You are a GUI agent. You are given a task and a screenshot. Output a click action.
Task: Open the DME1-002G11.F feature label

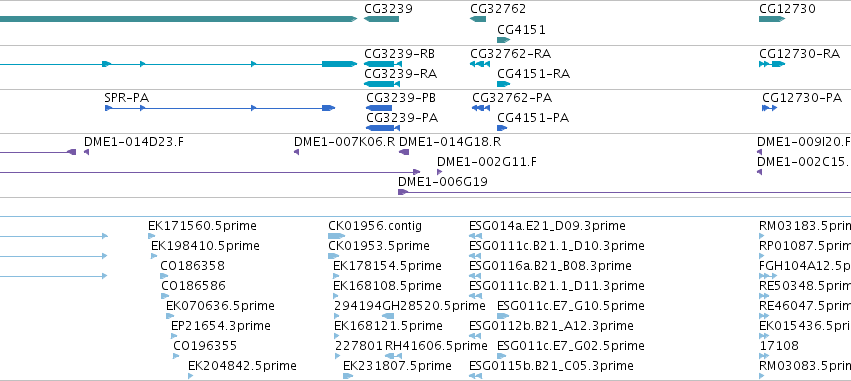[487, 162]
